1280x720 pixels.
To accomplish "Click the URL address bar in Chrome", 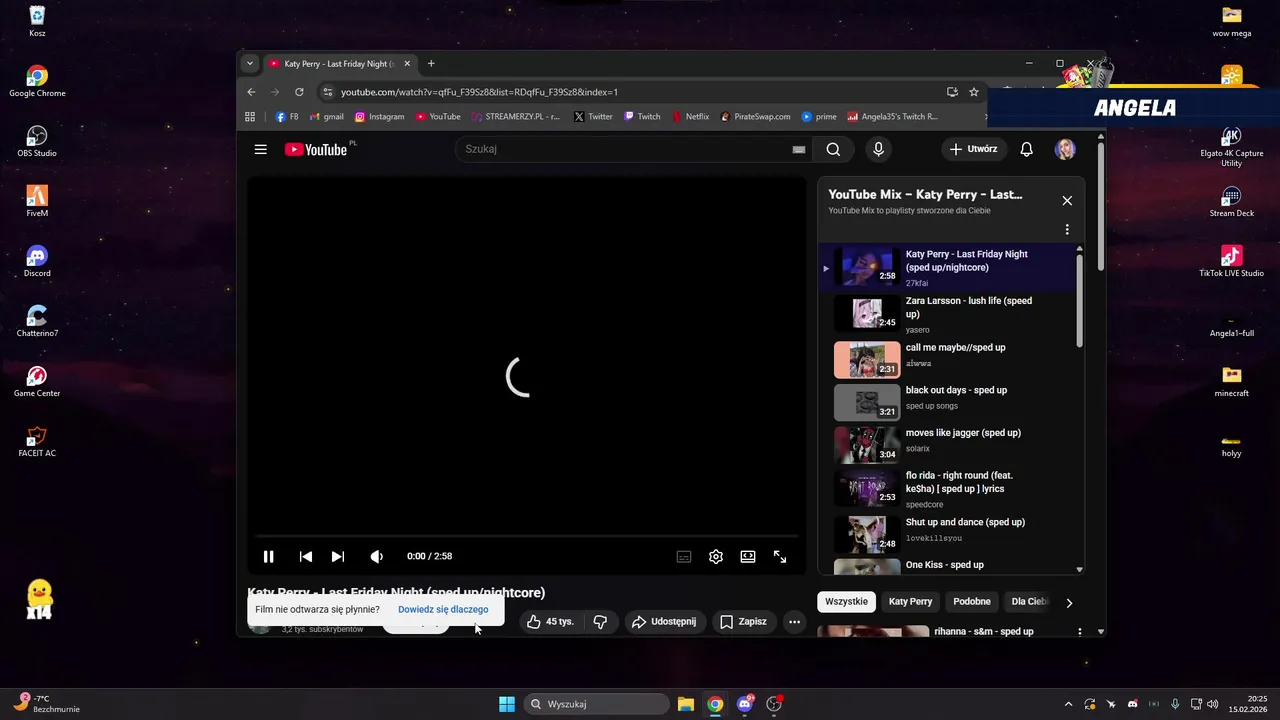I will (634, 92).
